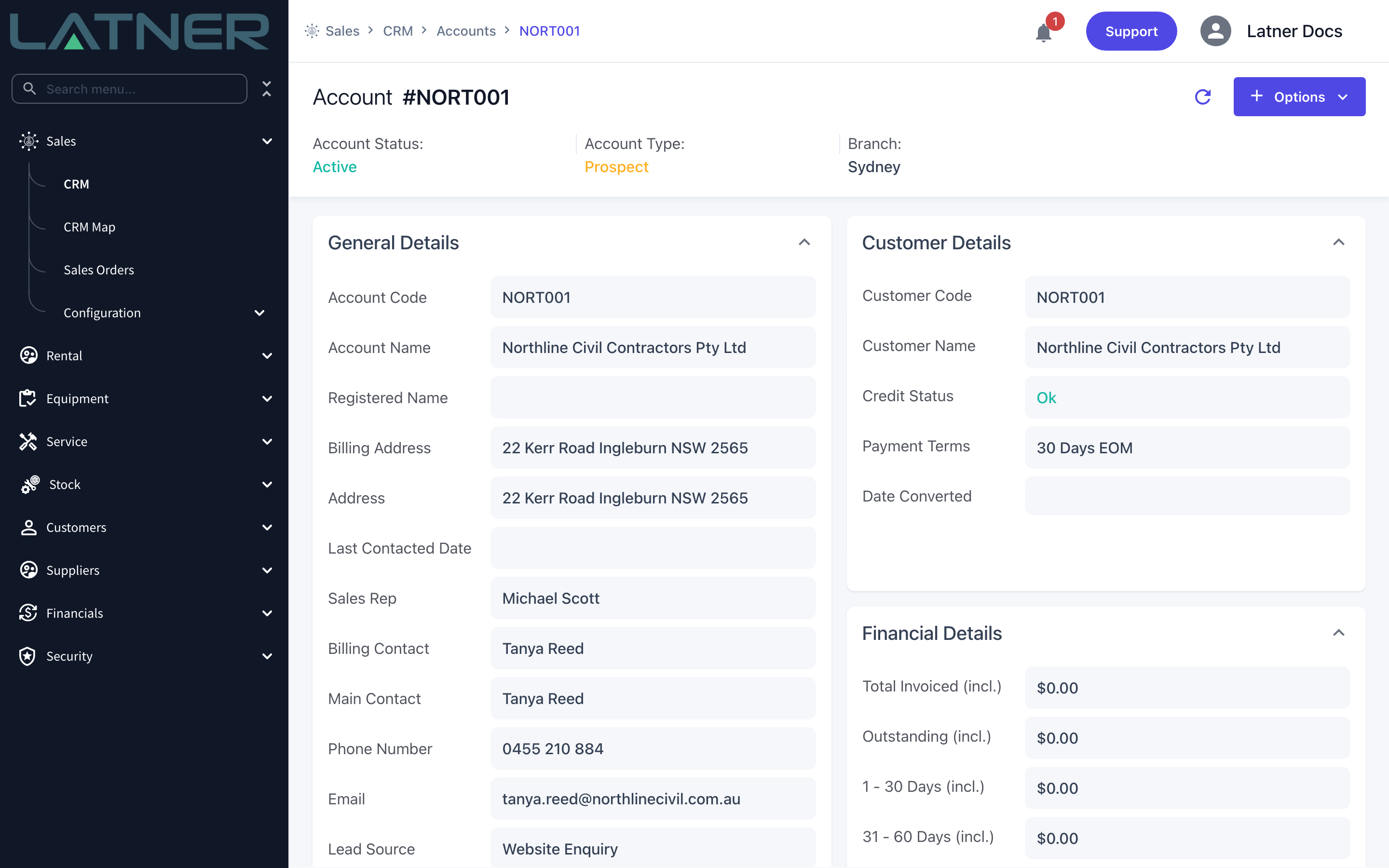Click the Credit Status Ok value
The width and height of the screenshot is (1389, 868).
click(x=1046, y=397)
